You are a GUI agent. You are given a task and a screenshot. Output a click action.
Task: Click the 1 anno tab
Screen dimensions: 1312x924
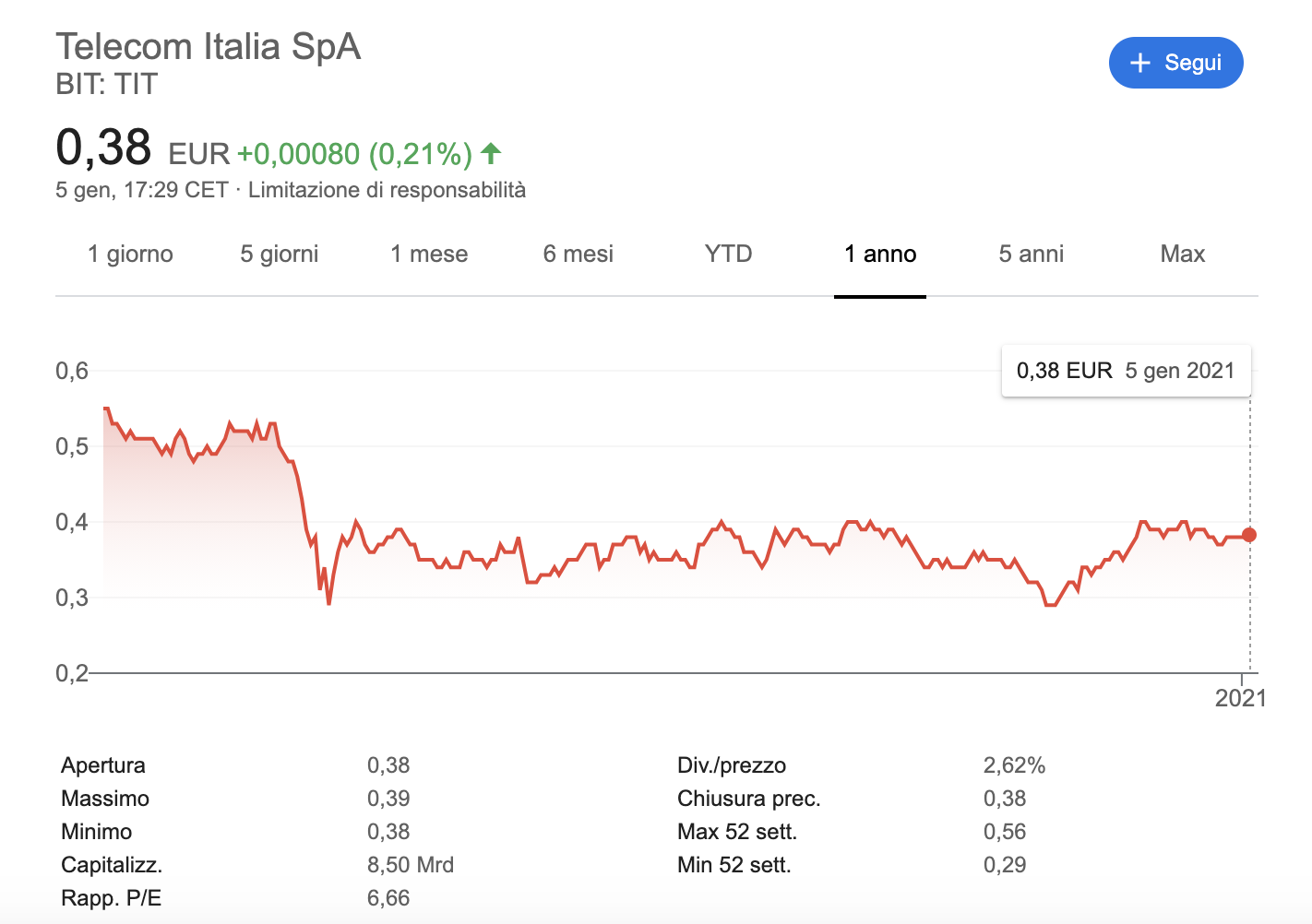[880, 254]
